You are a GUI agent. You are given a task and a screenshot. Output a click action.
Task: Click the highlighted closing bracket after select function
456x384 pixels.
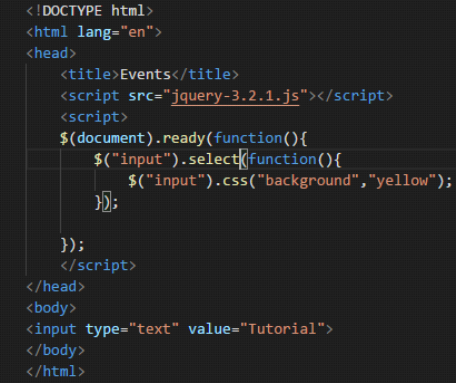[x=107, y=202]
